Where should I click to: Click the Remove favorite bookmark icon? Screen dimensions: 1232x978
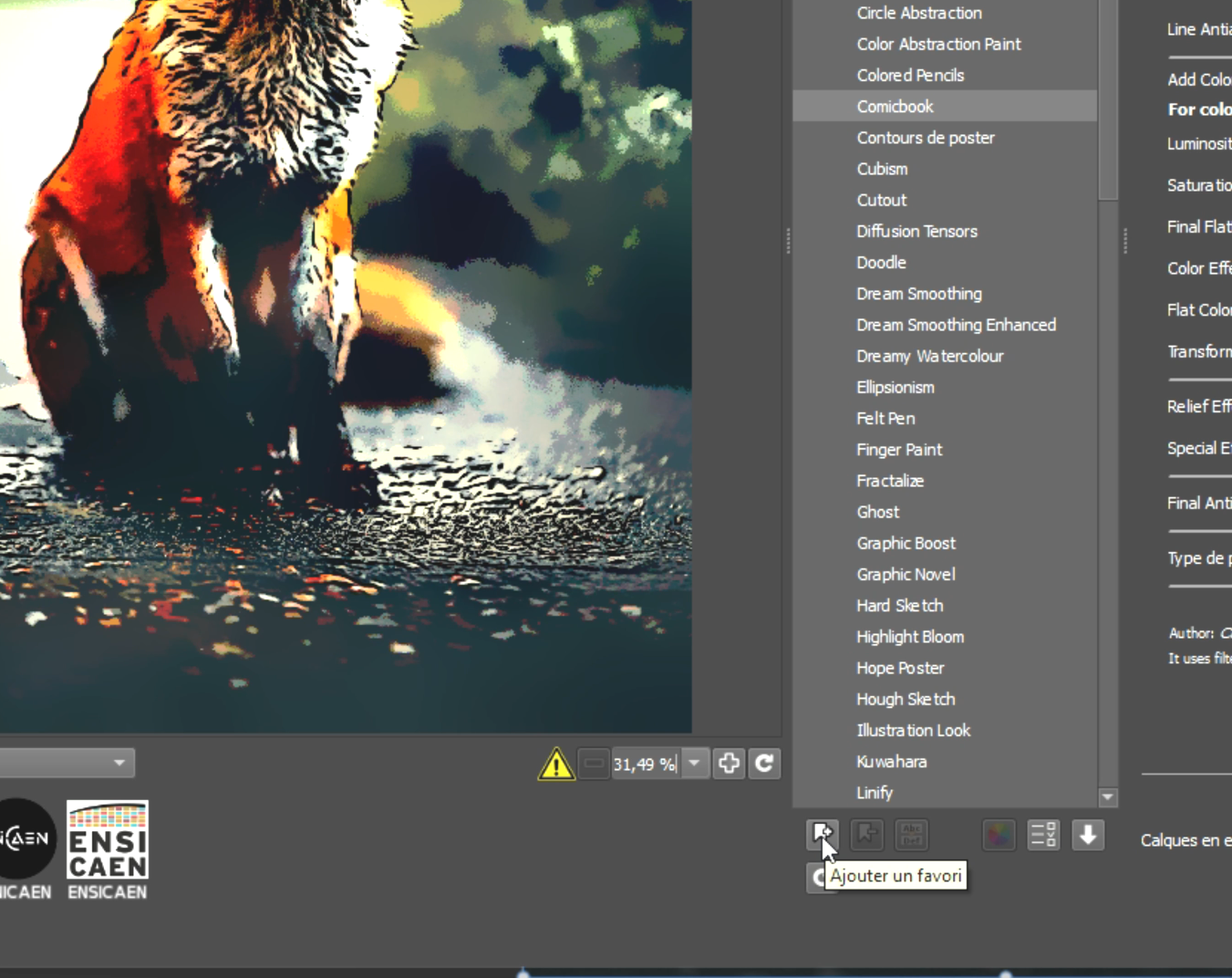(866, 834)
